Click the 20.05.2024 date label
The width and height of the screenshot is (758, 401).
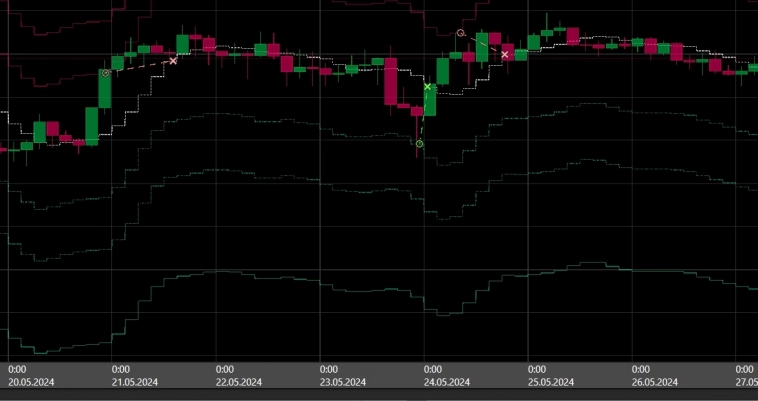(x=31, y=382)
